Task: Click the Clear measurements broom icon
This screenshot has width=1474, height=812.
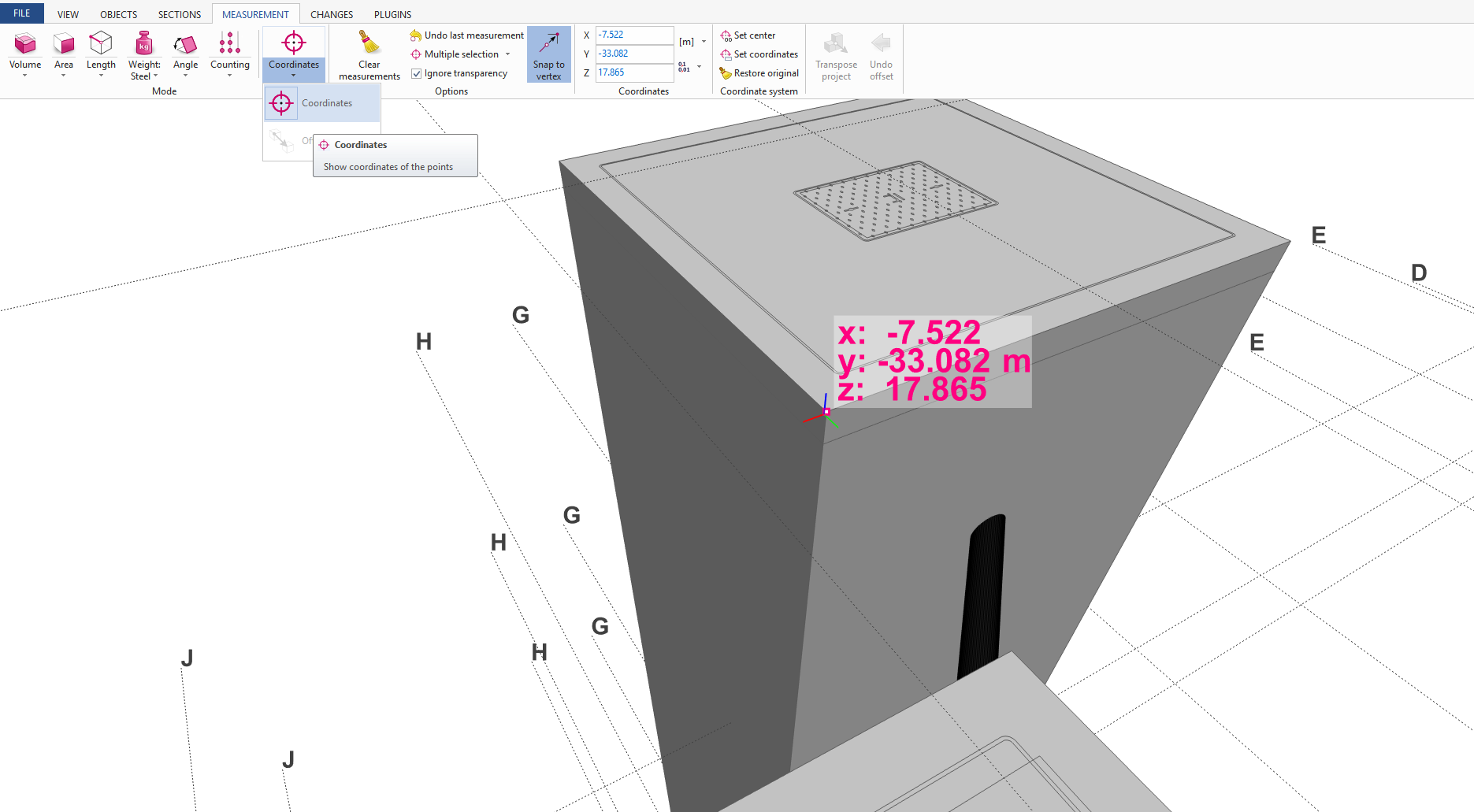Action: [x=369, y=43]
